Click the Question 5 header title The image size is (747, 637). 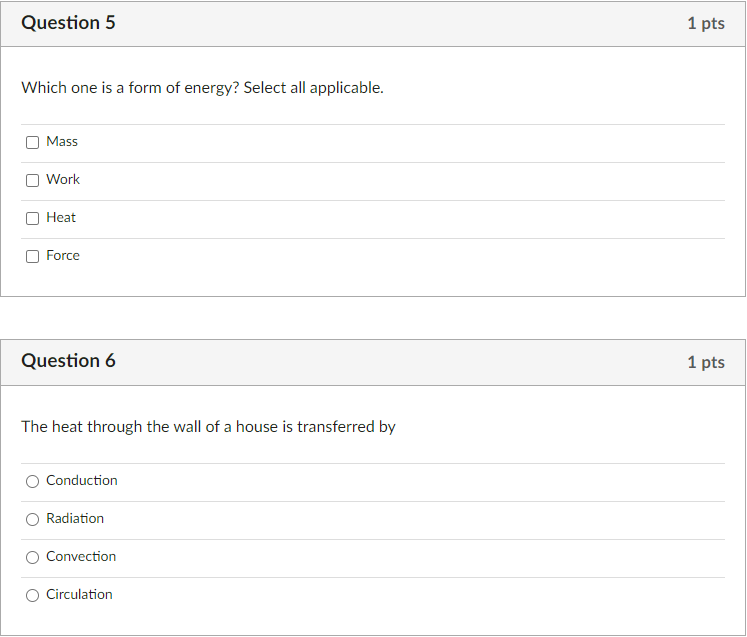pyautogui.click(x=69, y=23)
